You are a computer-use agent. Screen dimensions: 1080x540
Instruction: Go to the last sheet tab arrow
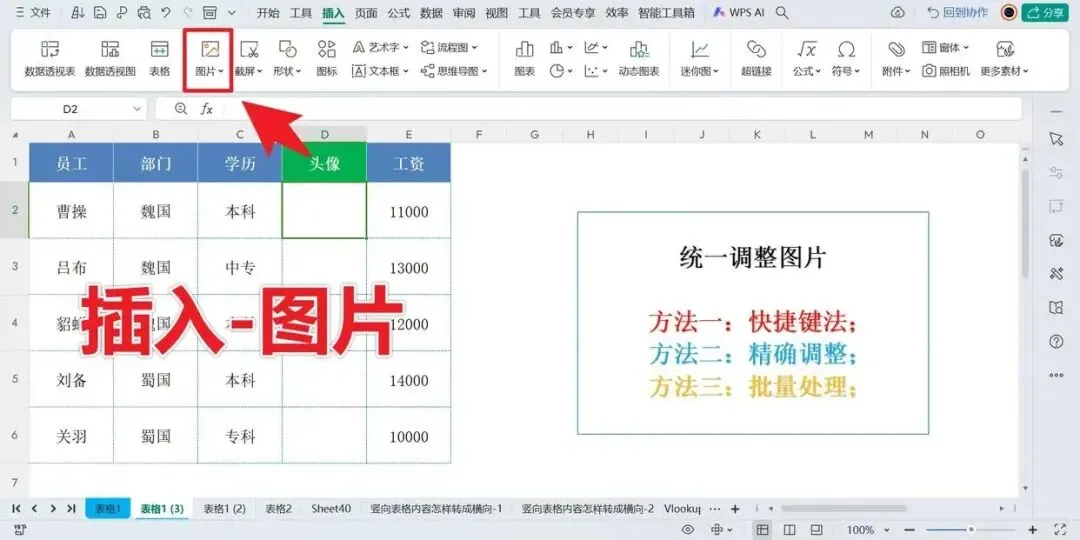71,509
